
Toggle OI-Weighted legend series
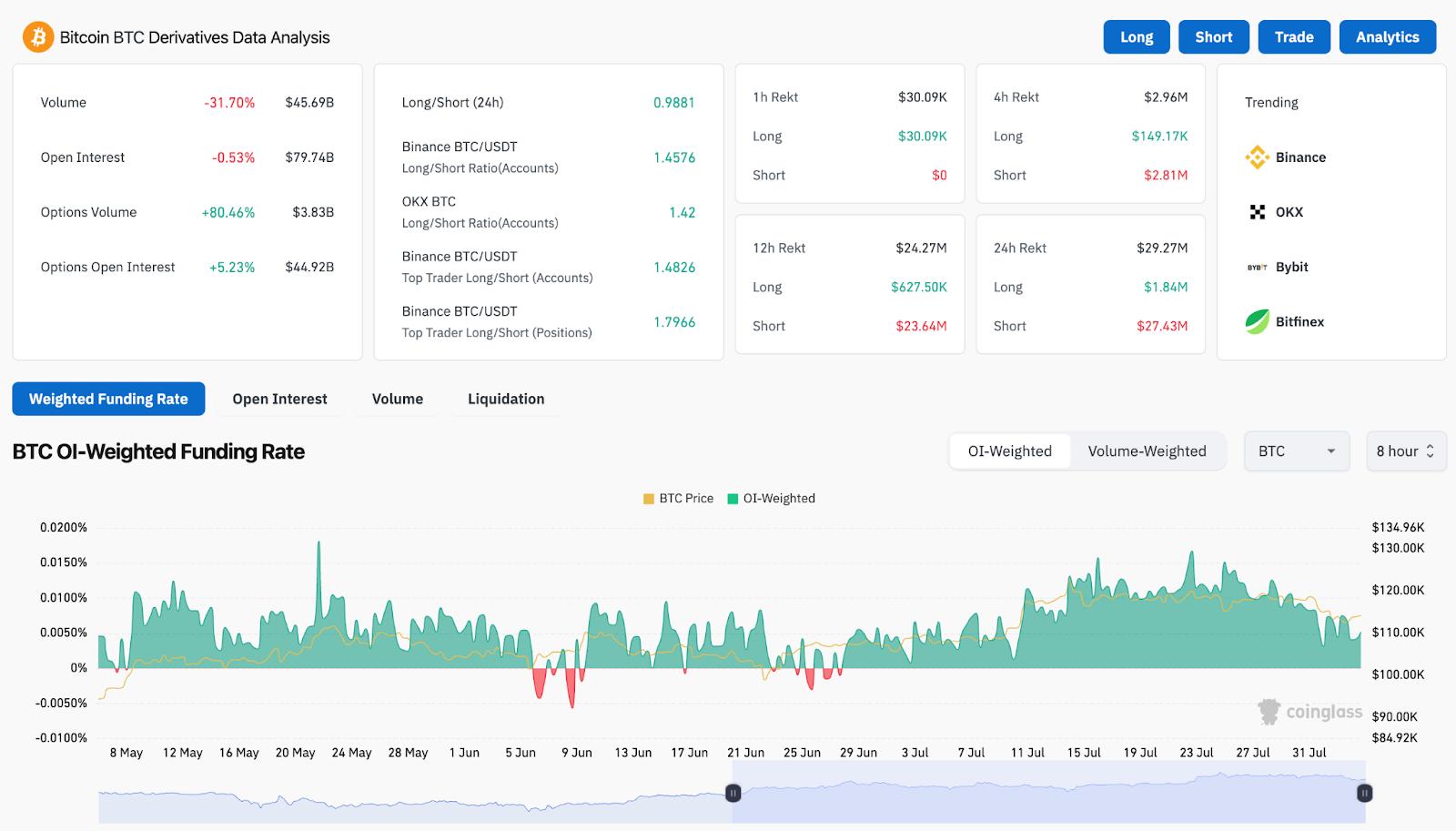pos(772,499)
